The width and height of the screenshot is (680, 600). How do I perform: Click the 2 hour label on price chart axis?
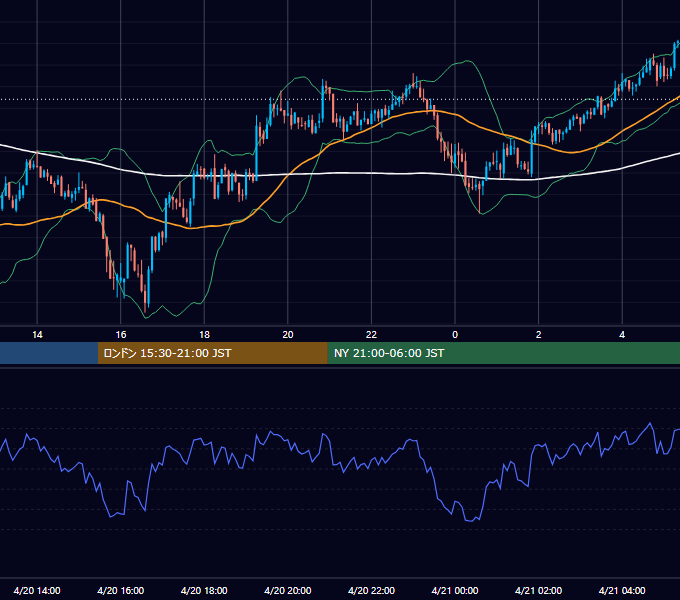point(539,335)
